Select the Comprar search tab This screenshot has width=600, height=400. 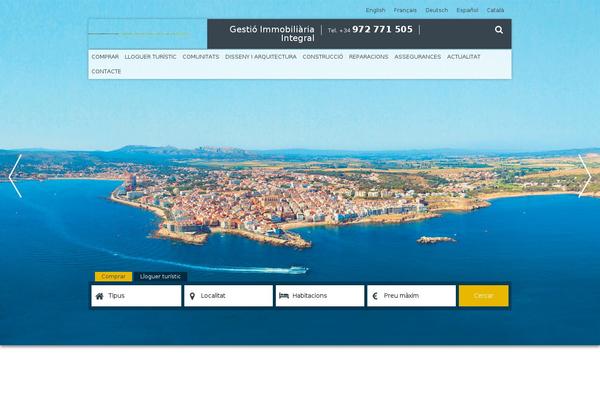pyautogui.click(x=113, y=276)
